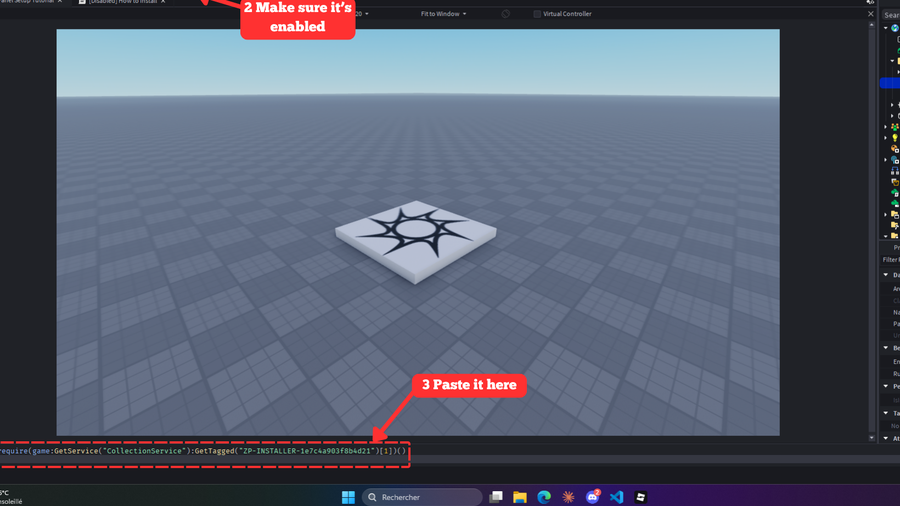Select the highlighted blue Explorer row

click(890, 83)
